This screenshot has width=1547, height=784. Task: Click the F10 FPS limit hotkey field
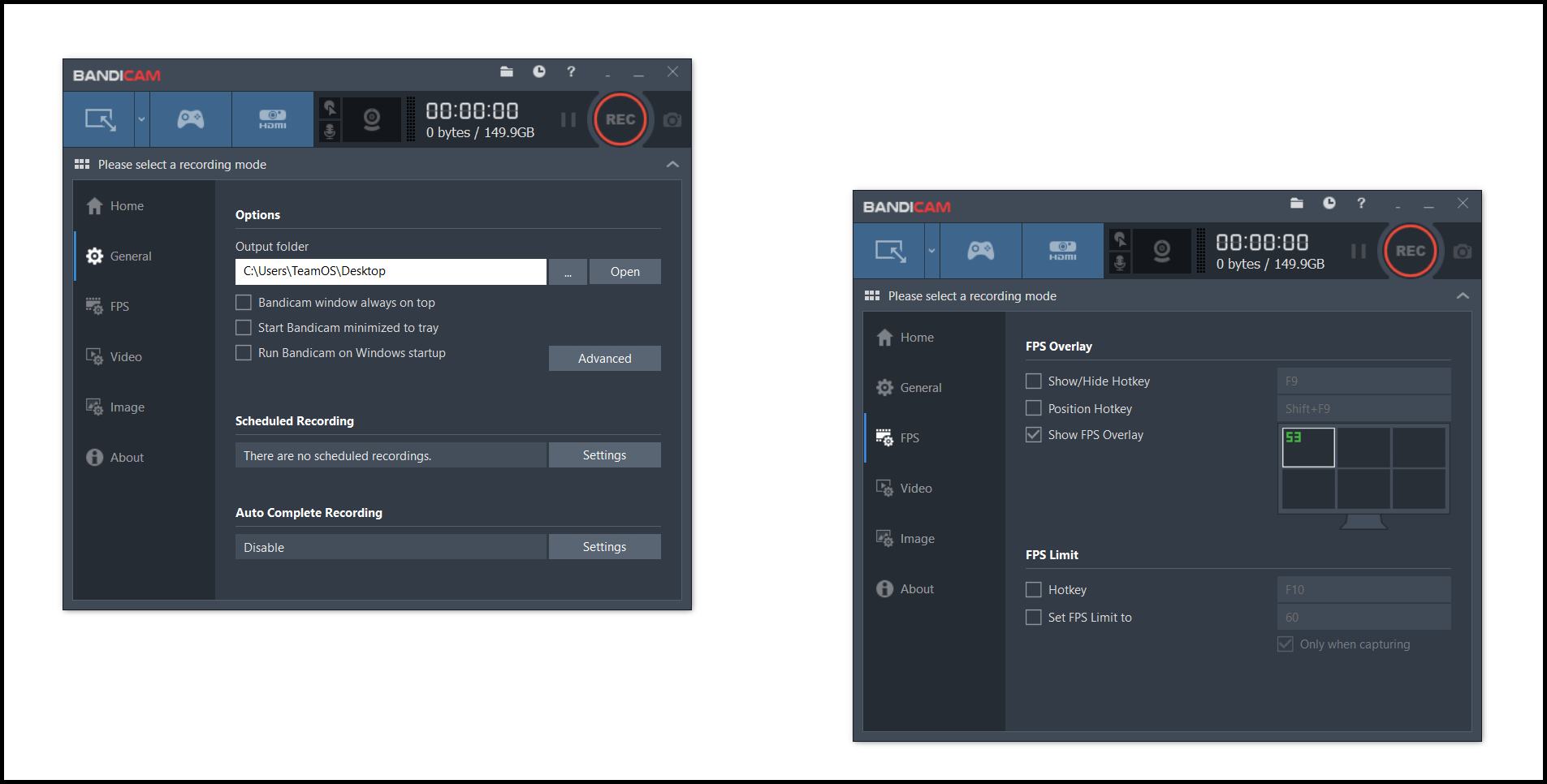(1364, 589)
